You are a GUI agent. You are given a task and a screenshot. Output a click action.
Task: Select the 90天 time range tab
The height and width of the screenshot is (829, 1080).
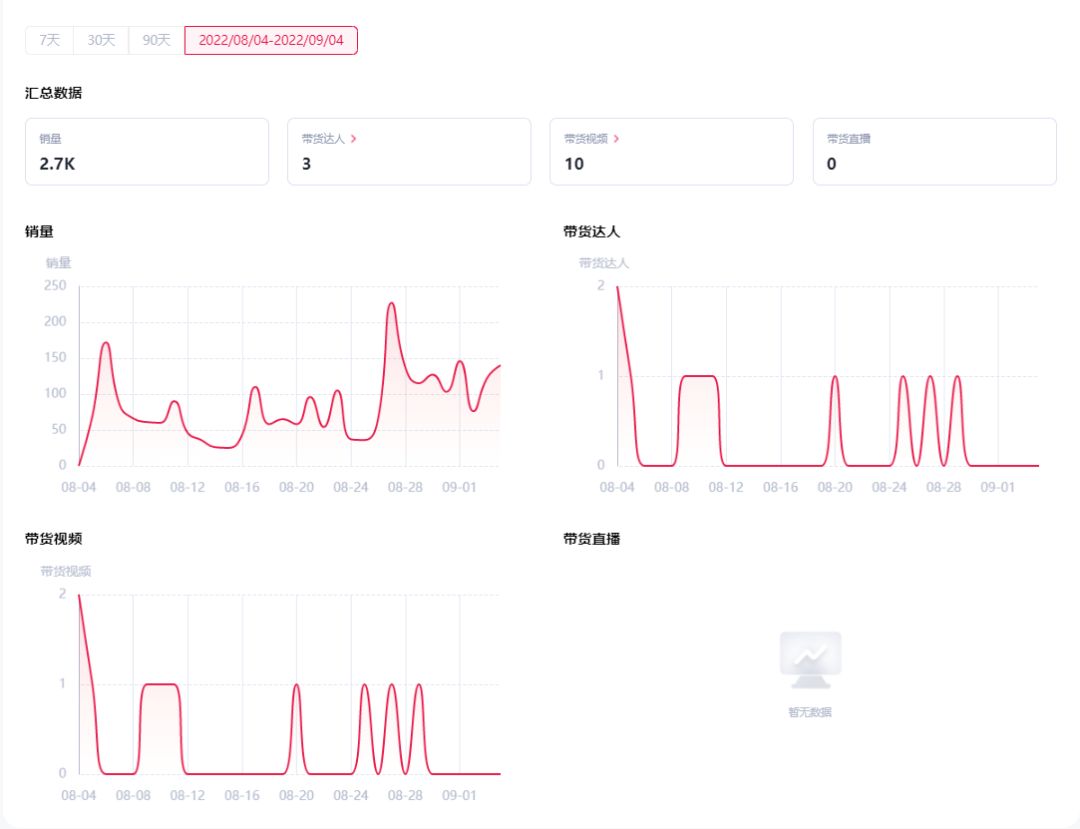(x=157, y=40)
